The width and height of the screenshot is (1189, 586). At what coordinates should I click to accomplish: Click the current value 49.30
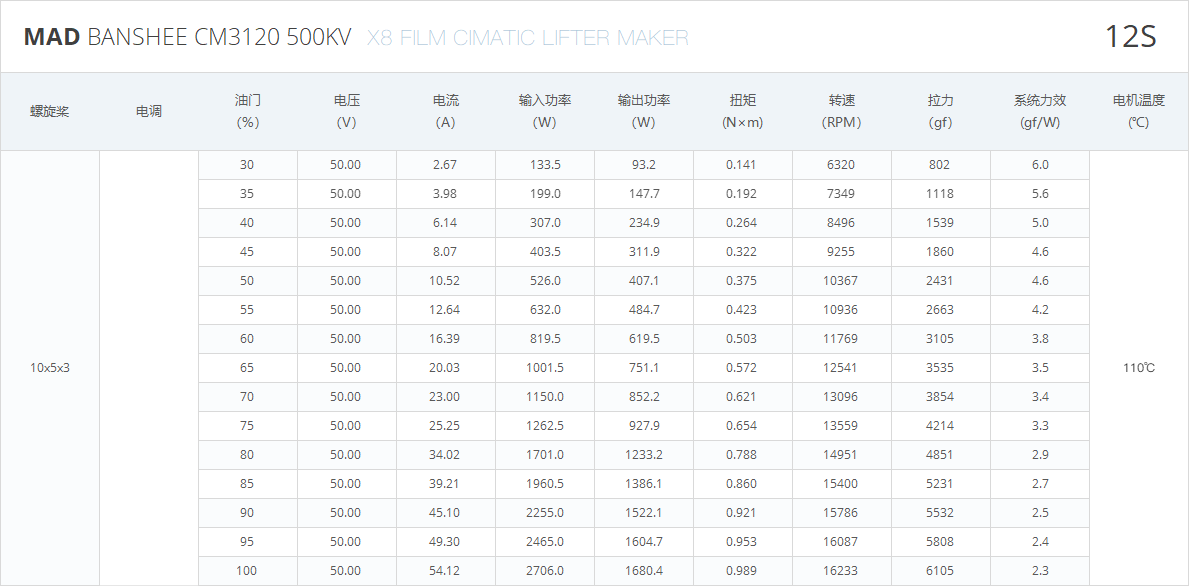point(444,541)
